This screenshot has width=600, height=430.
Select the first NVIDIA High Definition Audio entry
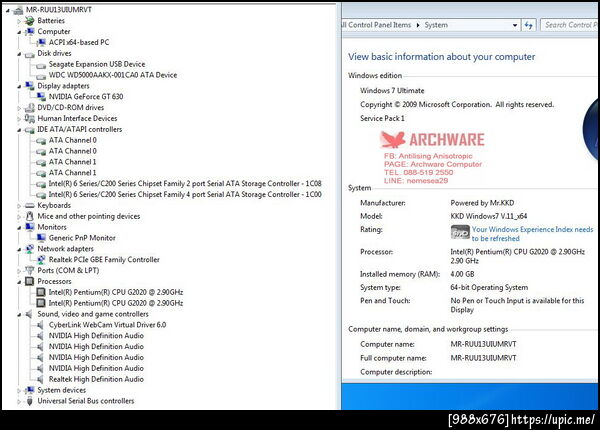pos(96,336)
